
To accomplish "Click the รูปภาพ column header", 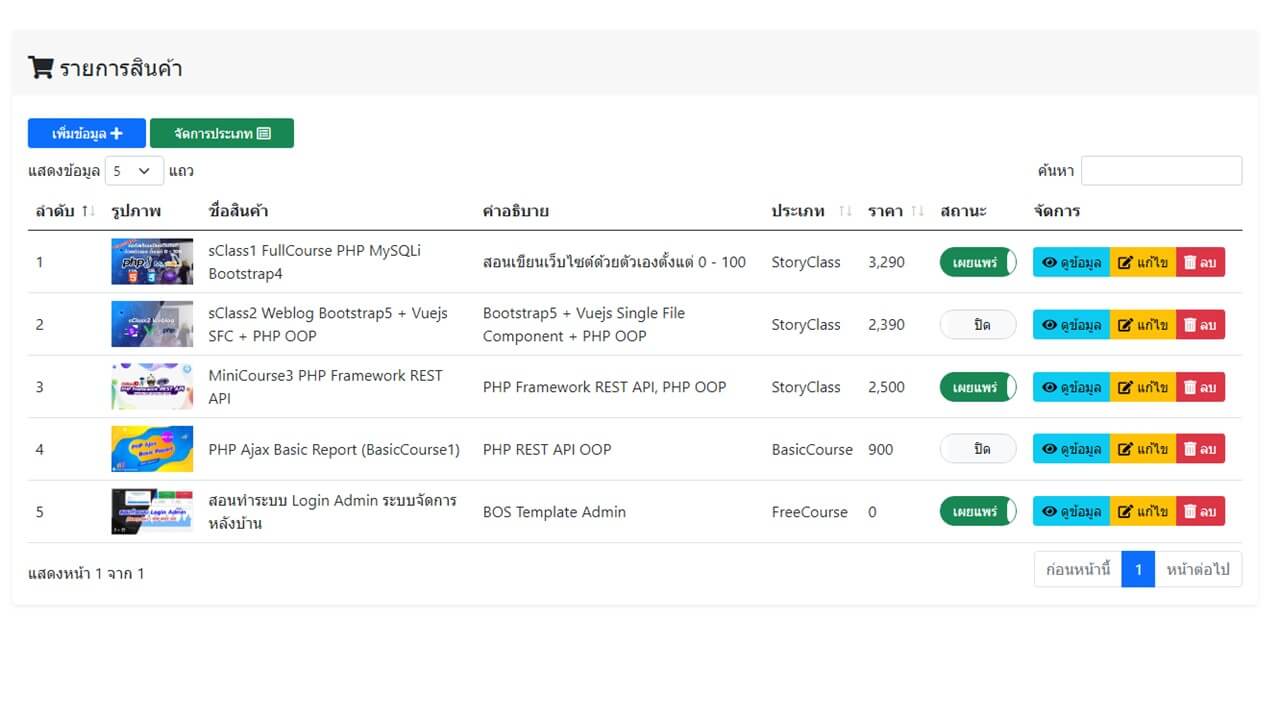I will 136,211.
